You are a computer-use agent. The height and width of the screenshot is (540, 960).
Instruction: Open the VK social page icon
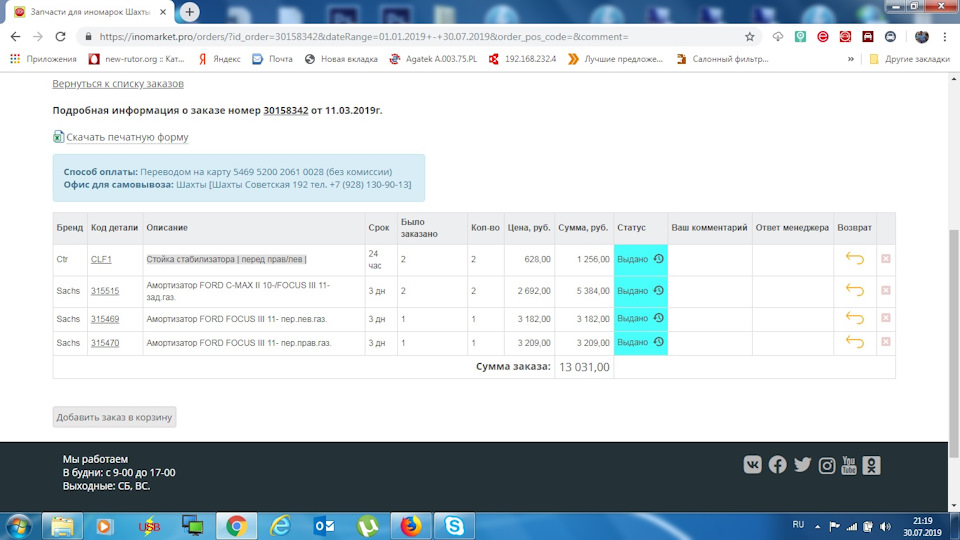tap(752, 465)
